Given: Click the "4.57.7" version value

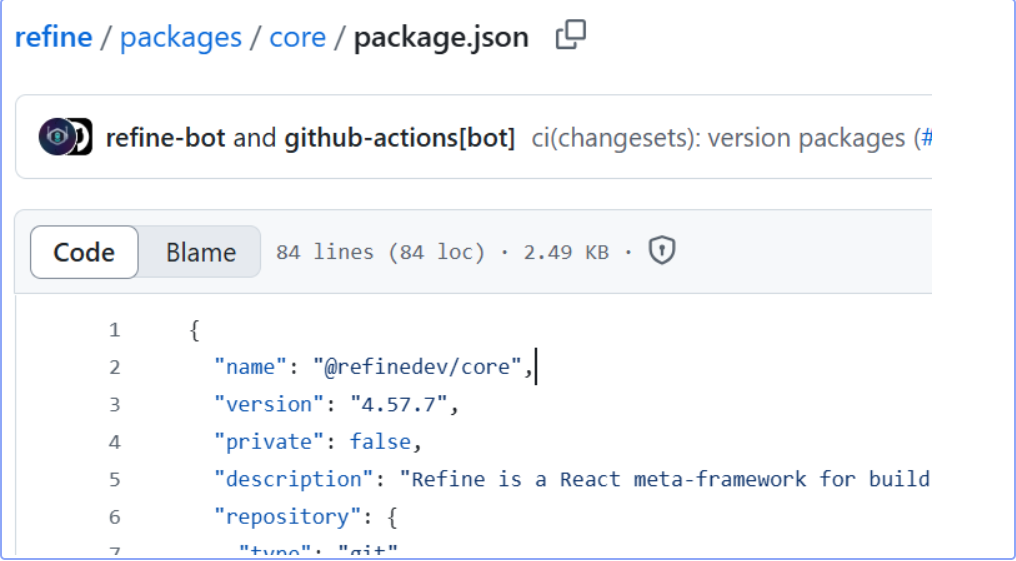Looking at the screenshot, I should (399, 405).
